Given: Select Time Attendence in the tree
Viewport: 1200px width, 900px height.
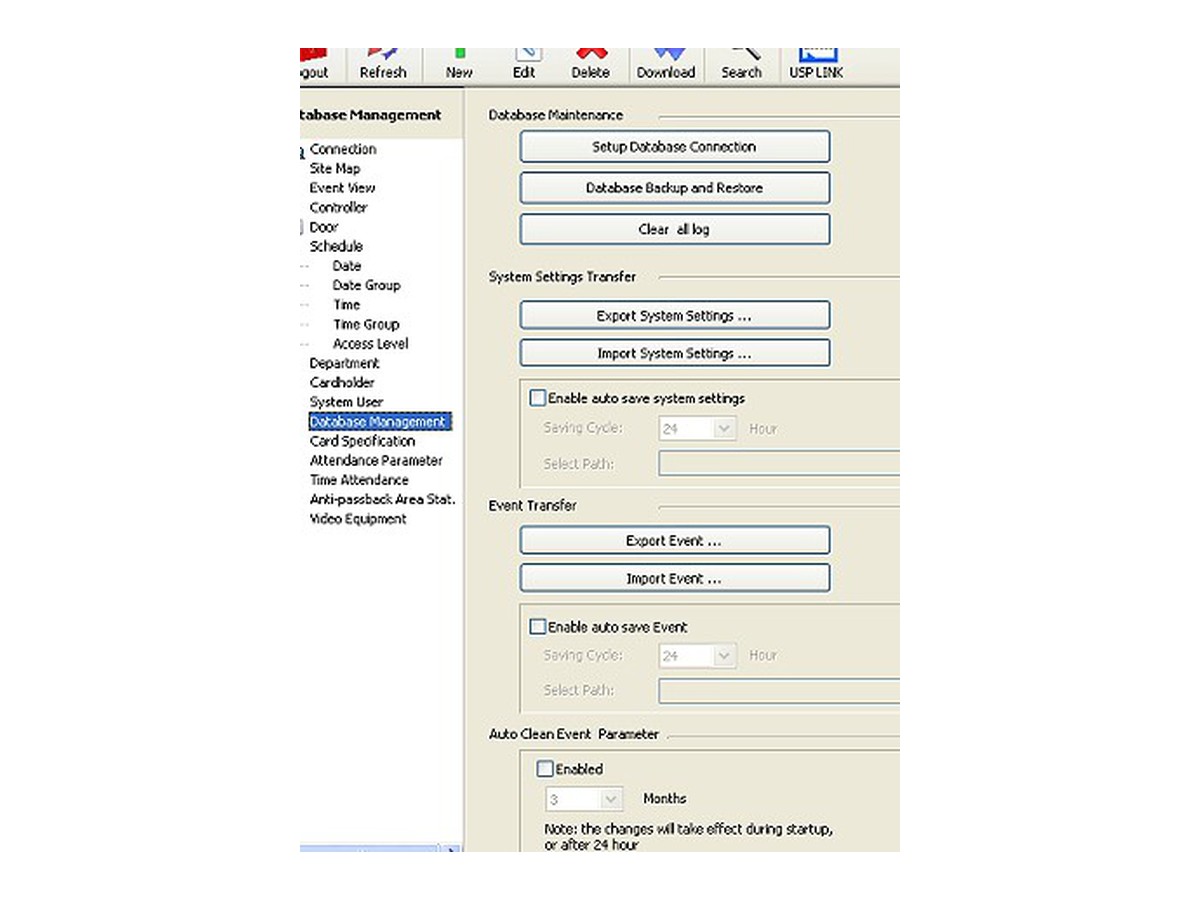Looking at the screenshot, I should click(x=359, y=480).
